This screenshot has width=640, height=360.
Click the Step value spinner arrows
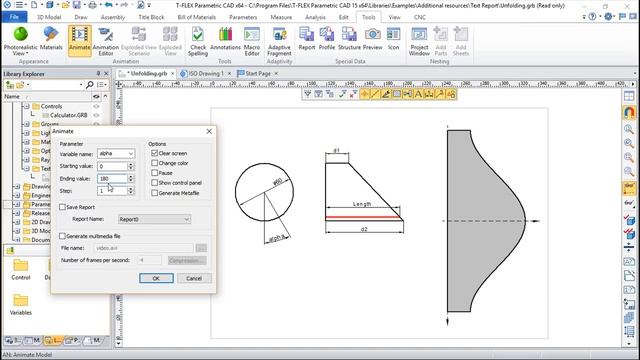pyautogui.click(x=131, y=191)
